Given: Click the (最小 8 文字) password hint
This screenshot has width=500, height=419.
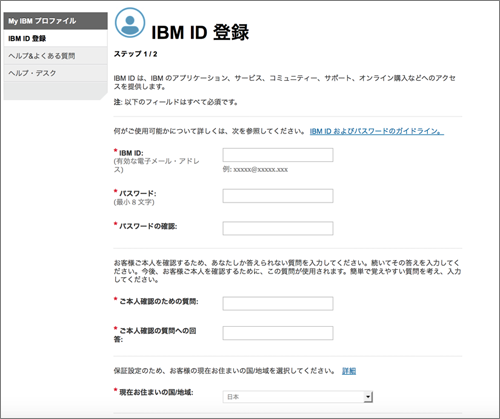Looking at the screenshot, I should 134,202.
